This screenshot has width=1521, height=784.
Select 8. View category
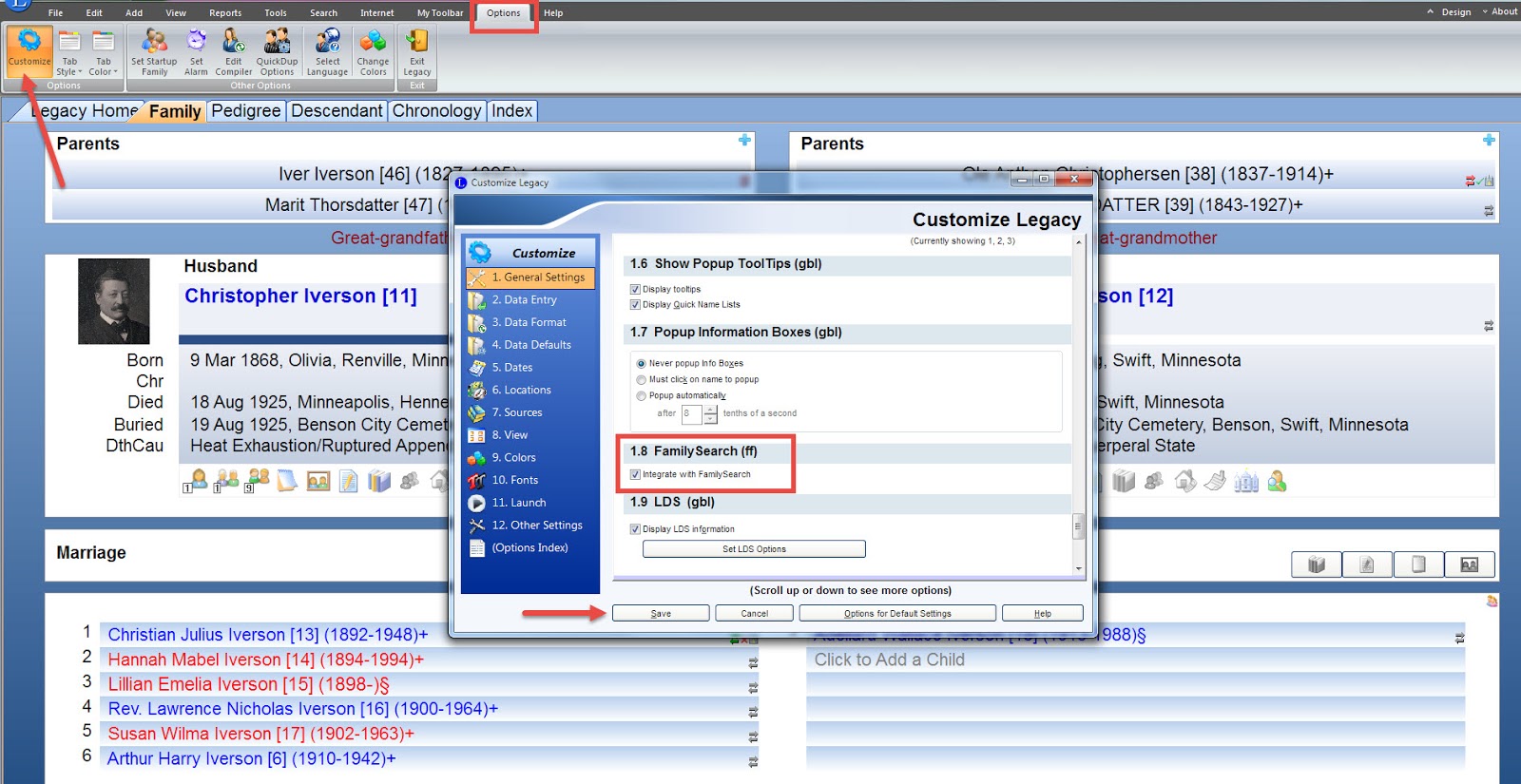[530, 435]
